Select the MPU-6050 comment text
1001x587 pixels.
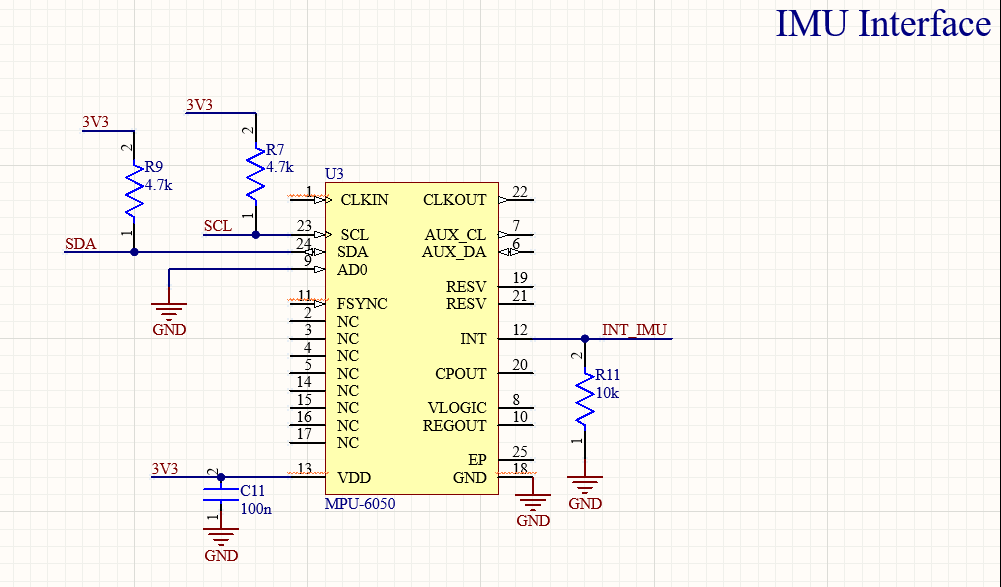click(360, 503)
